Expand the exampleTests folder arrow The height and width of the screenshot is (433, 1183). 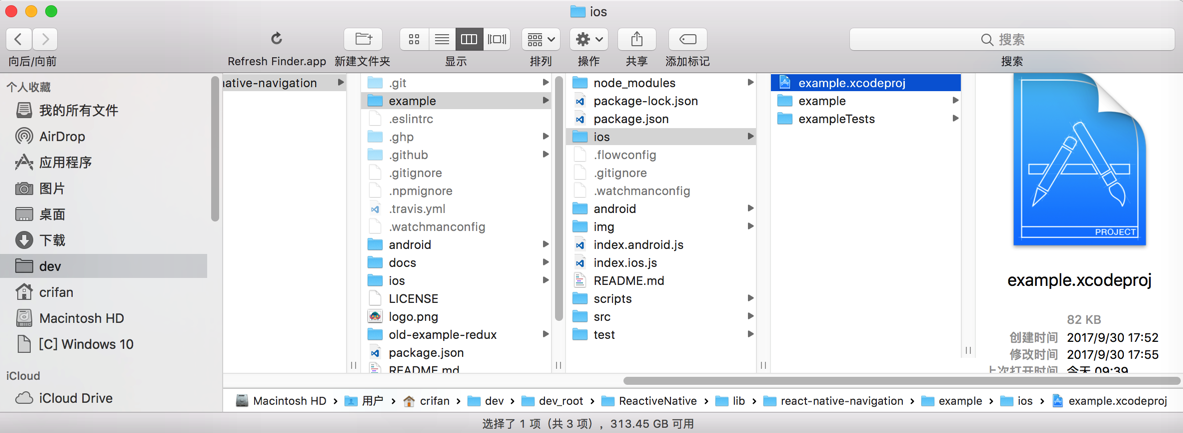[956, 119]
